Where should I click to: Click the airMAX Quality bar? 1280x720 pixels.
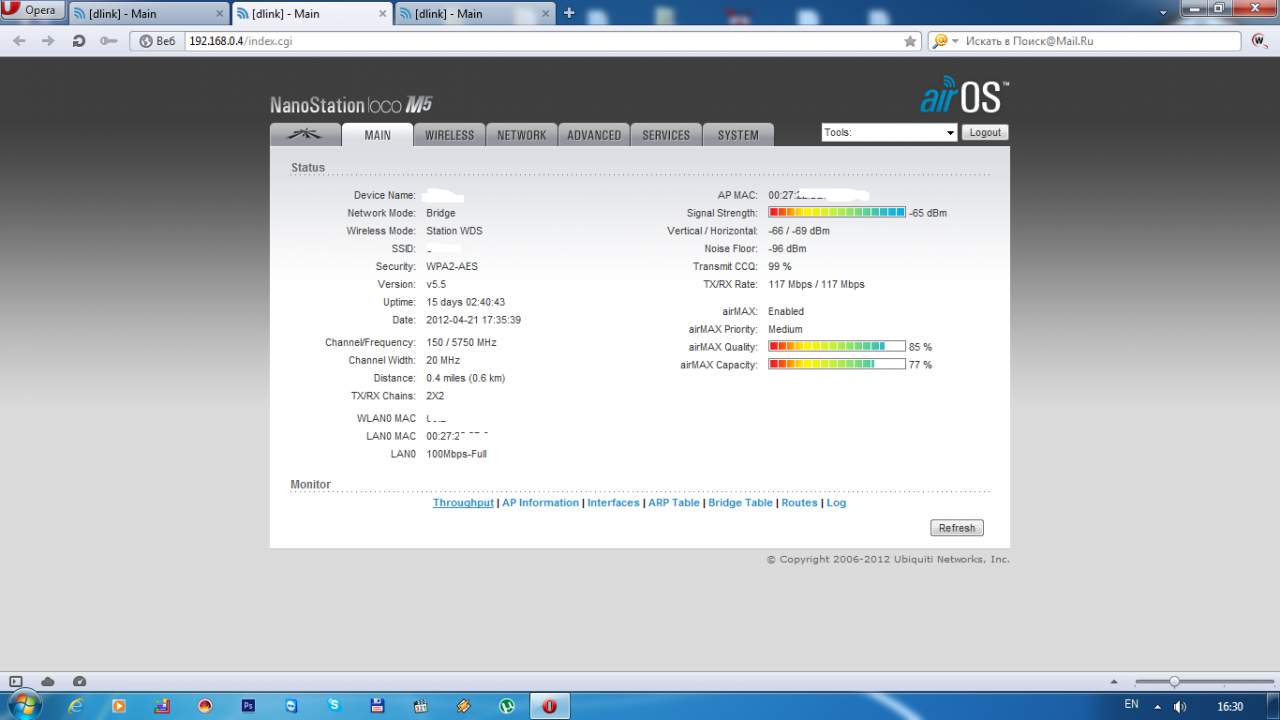pos(837,347)
